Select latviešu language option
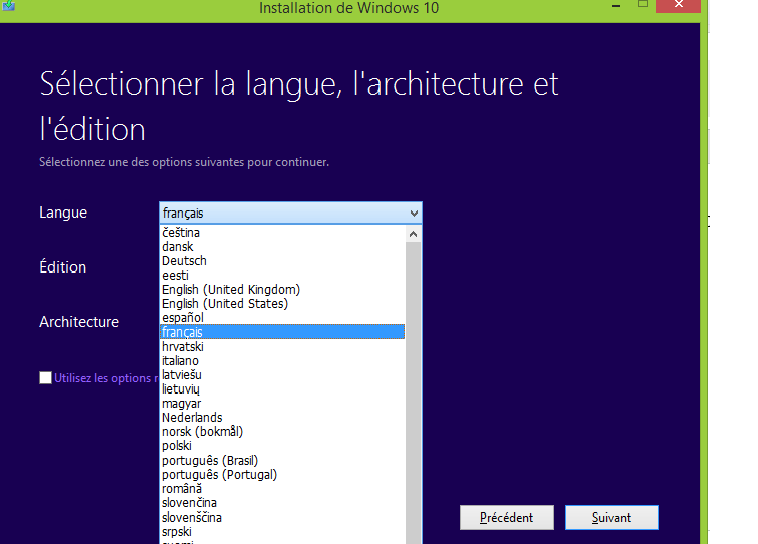The image size is (758, 544). (x=282, y=375)
